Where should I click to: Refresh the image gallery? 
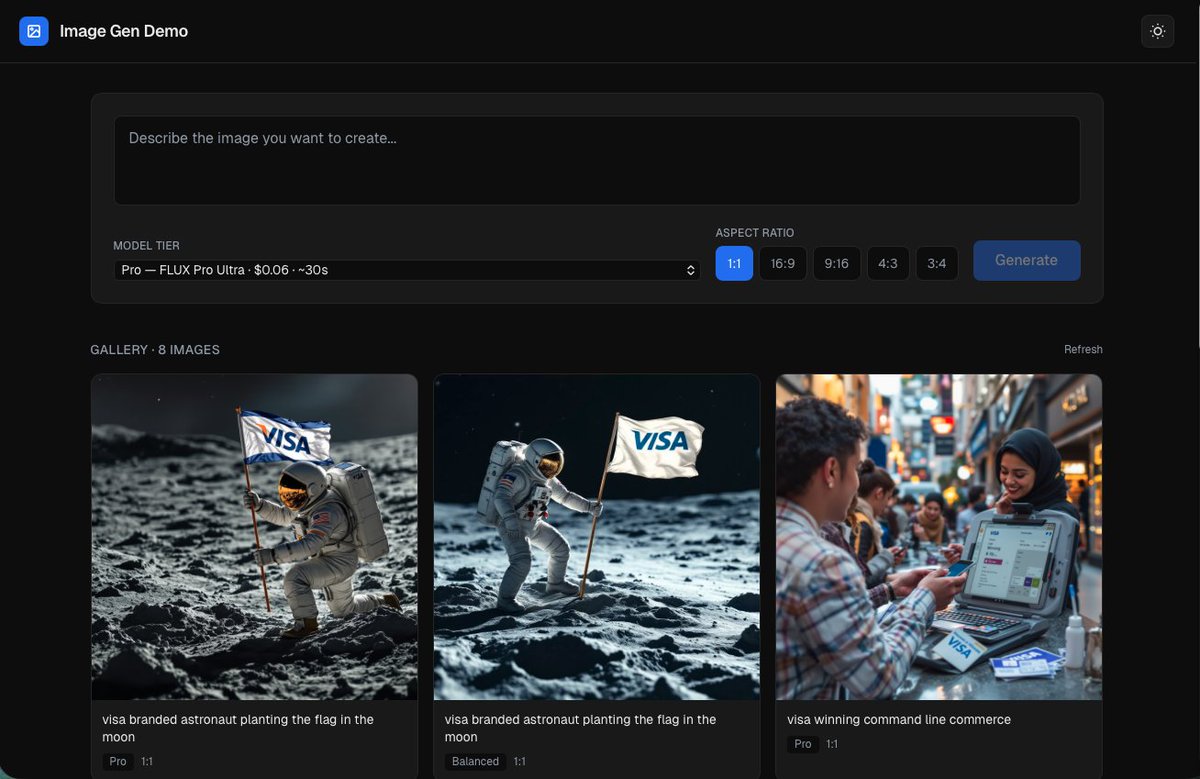point(1083,349)
